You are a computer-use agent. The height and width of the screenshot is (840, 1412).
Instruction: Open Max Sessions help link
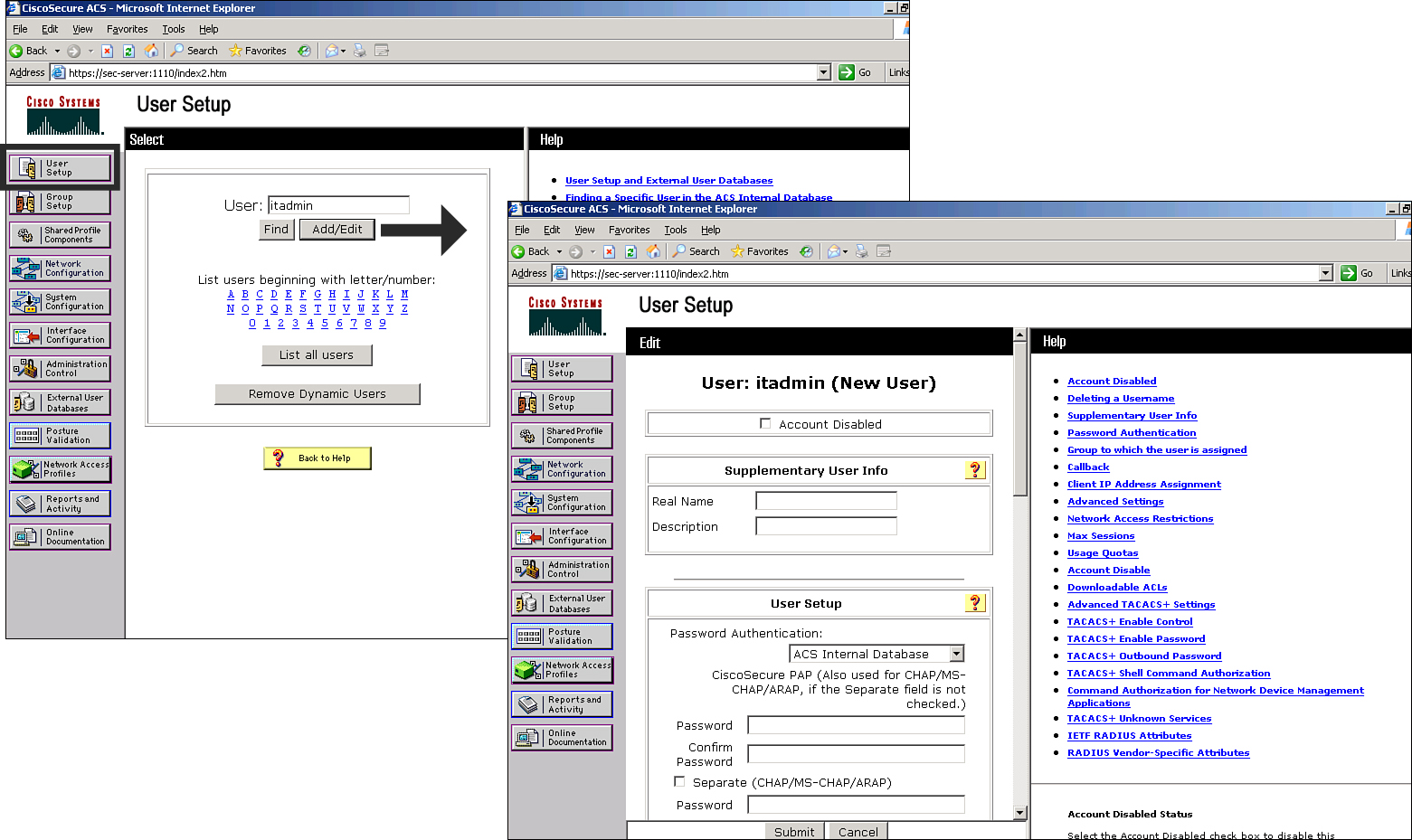(x=1101, y=535)
